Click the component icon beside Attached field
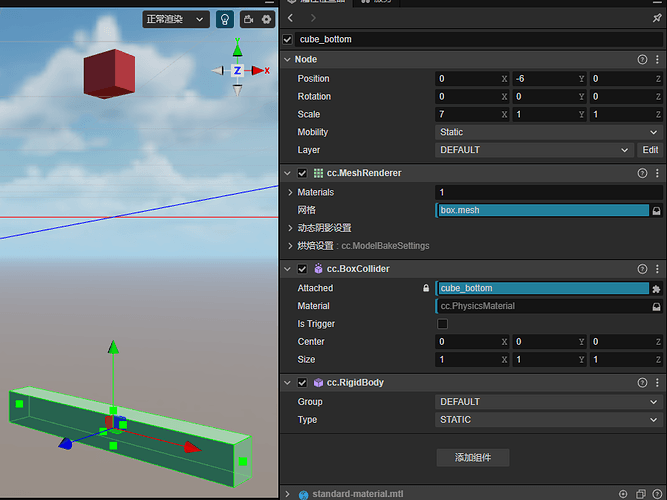 point(656,289)
